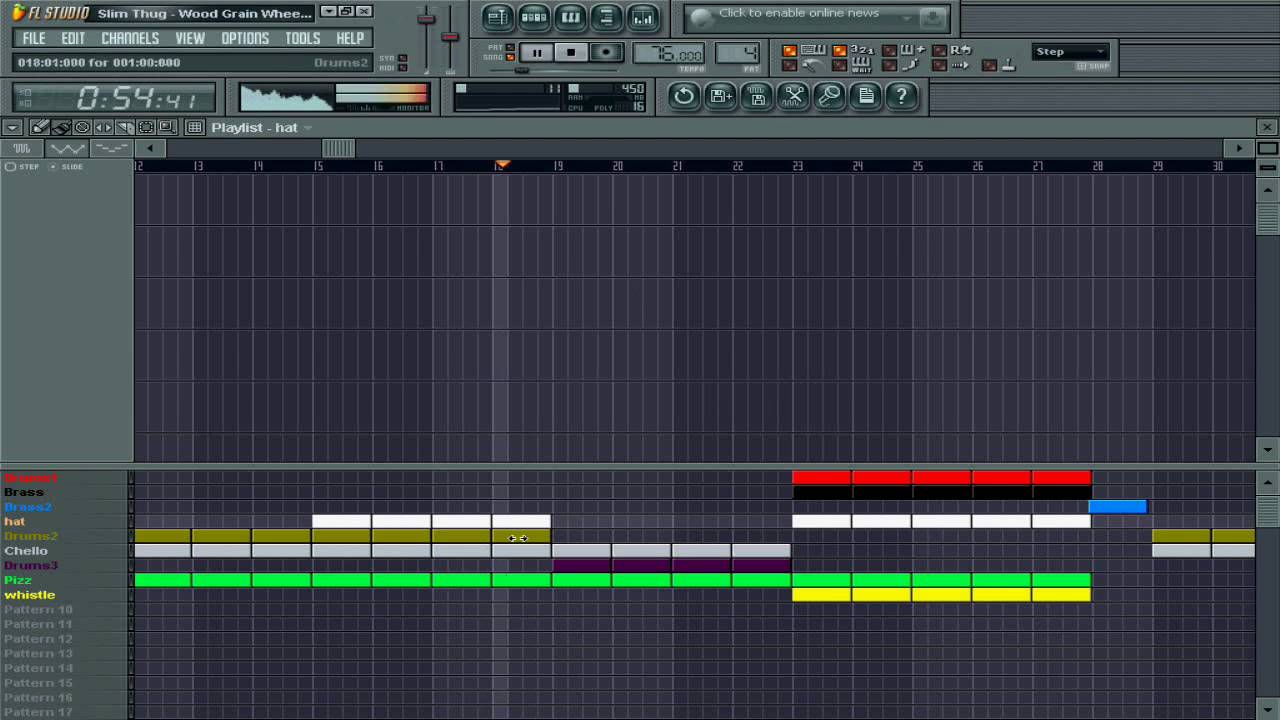Select the paint brush tool in playlist
Viewport: 1280px width, 720px height.
[x=61, y=127]
